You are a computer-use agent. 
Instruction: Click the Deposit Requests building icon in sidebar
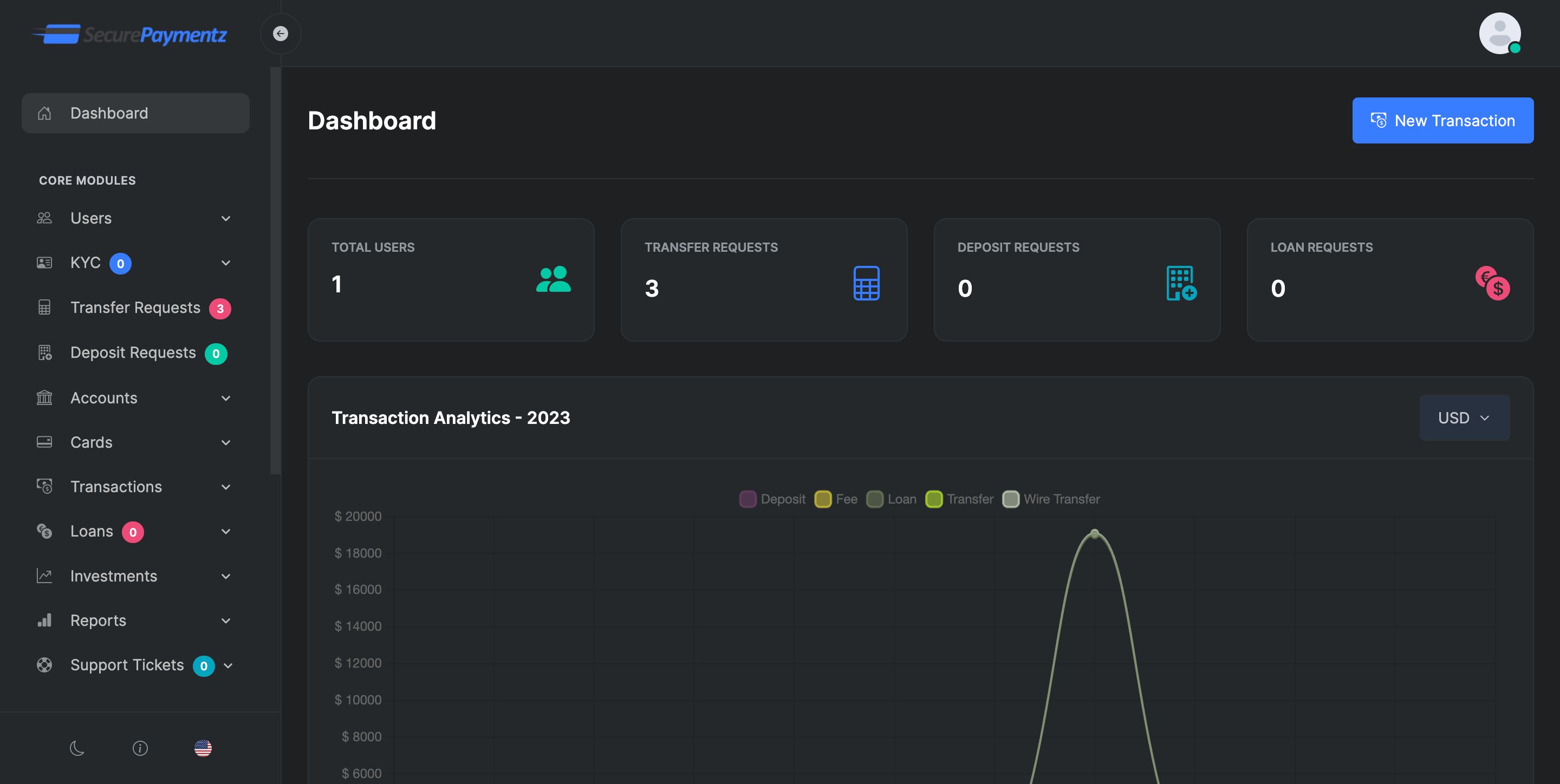(45, 352)
